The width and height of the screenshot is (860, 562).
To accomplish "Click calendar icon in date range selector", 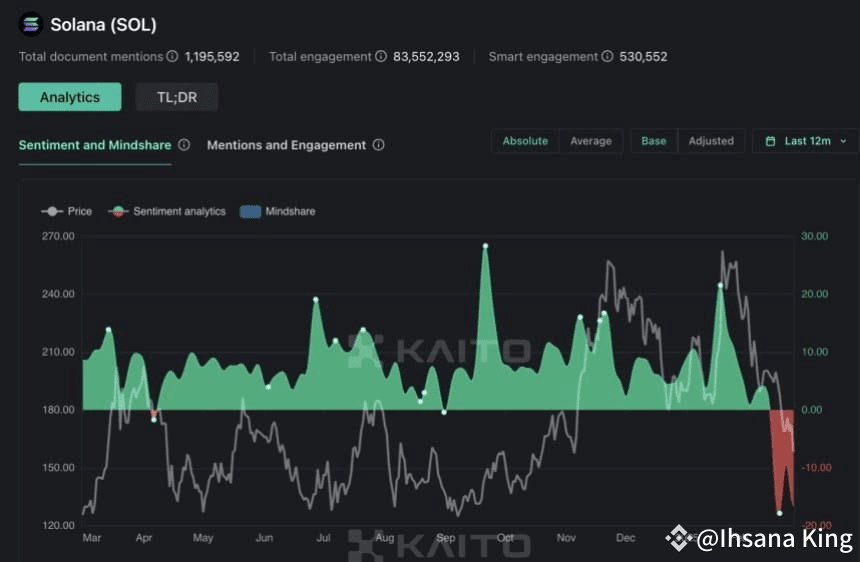I will [x=771, y=141].
